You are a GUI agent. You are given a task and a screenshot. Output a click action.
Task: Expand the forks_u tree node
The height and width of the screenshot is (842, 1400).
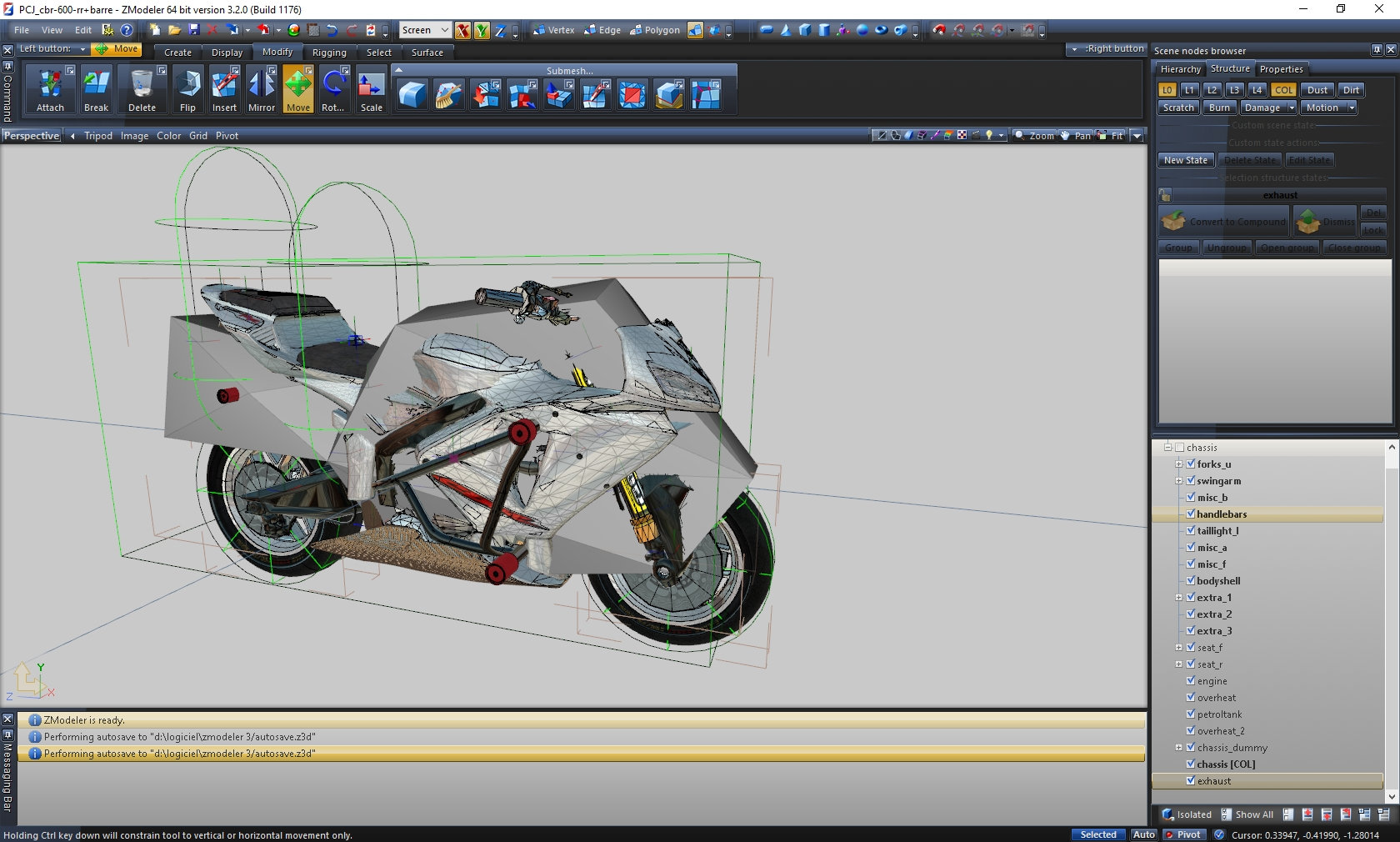(x=1178, y=464)
